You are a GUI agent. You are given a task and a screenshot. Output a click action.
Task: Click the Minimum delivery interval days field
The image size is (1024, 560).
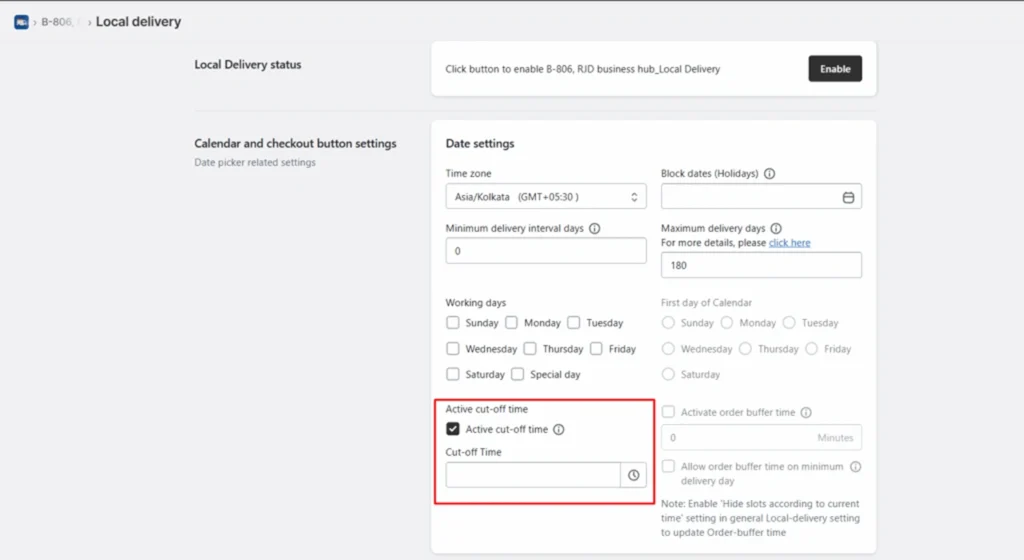[x=545, y=251]
